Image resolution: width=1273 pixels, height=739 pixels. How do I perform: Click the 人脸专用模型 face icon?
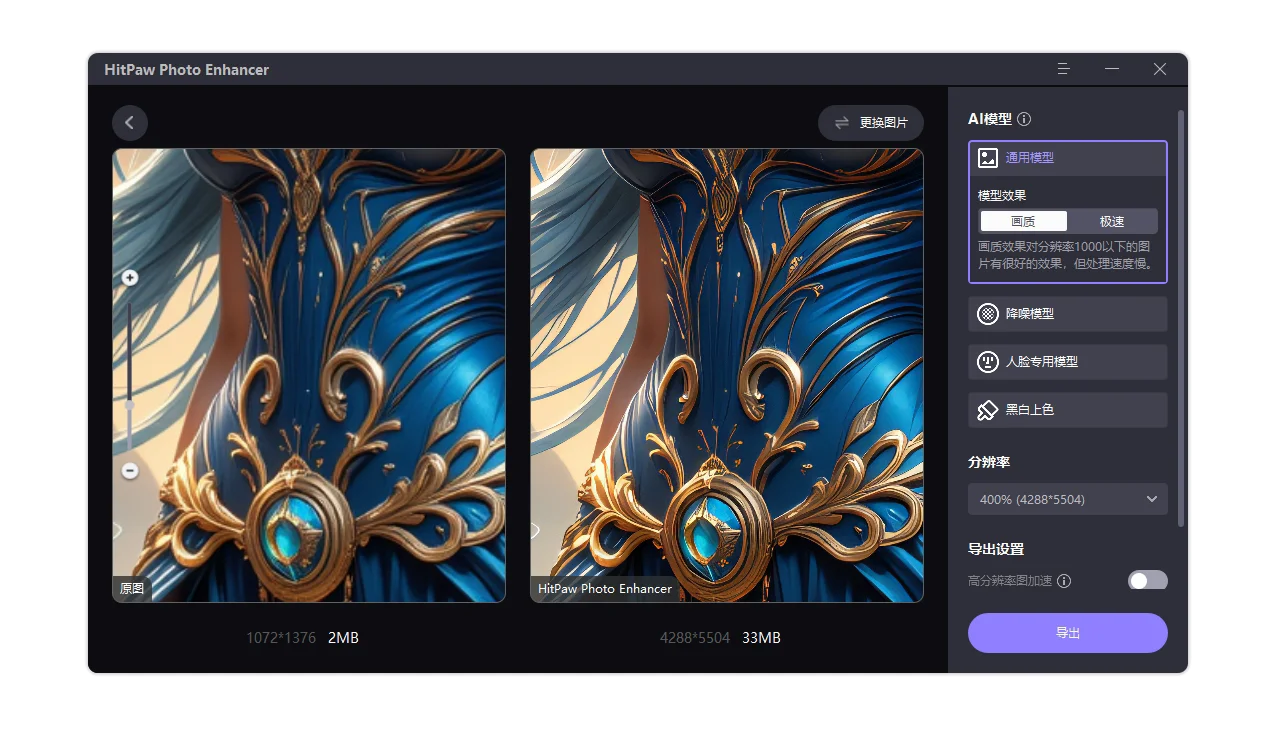click(x=988, y=362)
